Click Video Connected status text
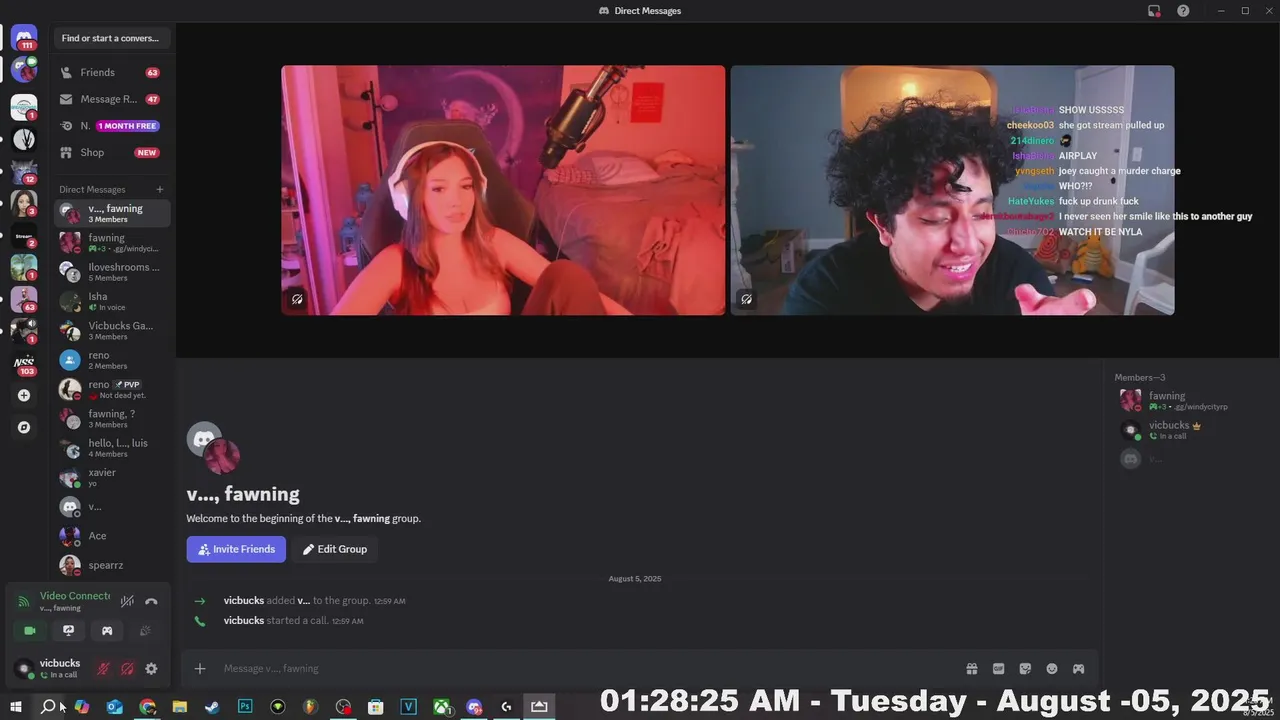This screenshot has height=720, width=1280. 75,596
